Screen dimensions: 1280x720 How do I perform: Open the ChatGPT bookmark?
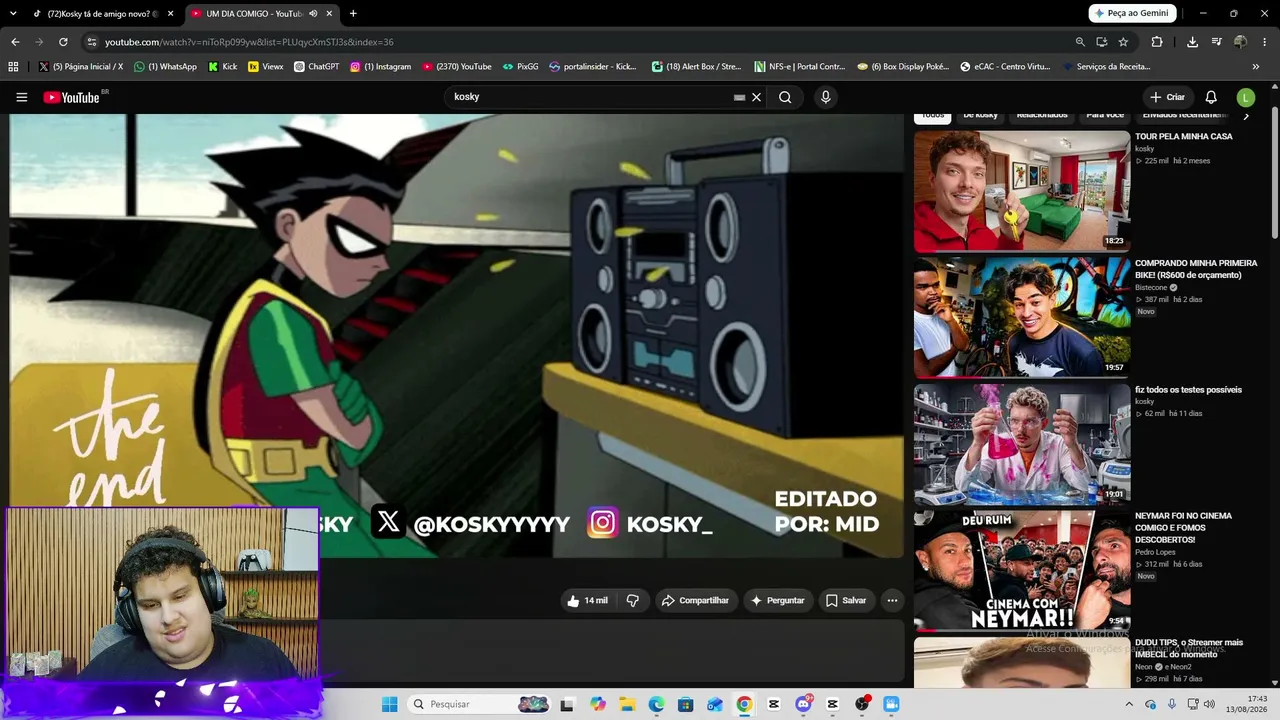[316, 67]
